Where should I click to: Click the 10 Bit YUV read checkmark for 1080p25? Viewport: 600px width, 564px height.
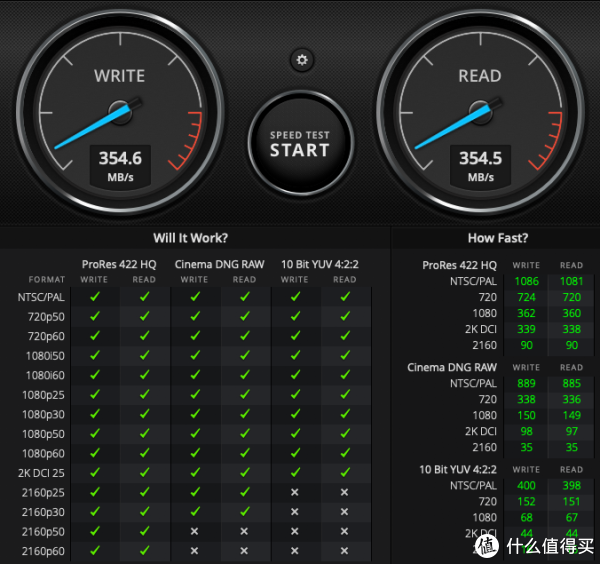(345, 394)
